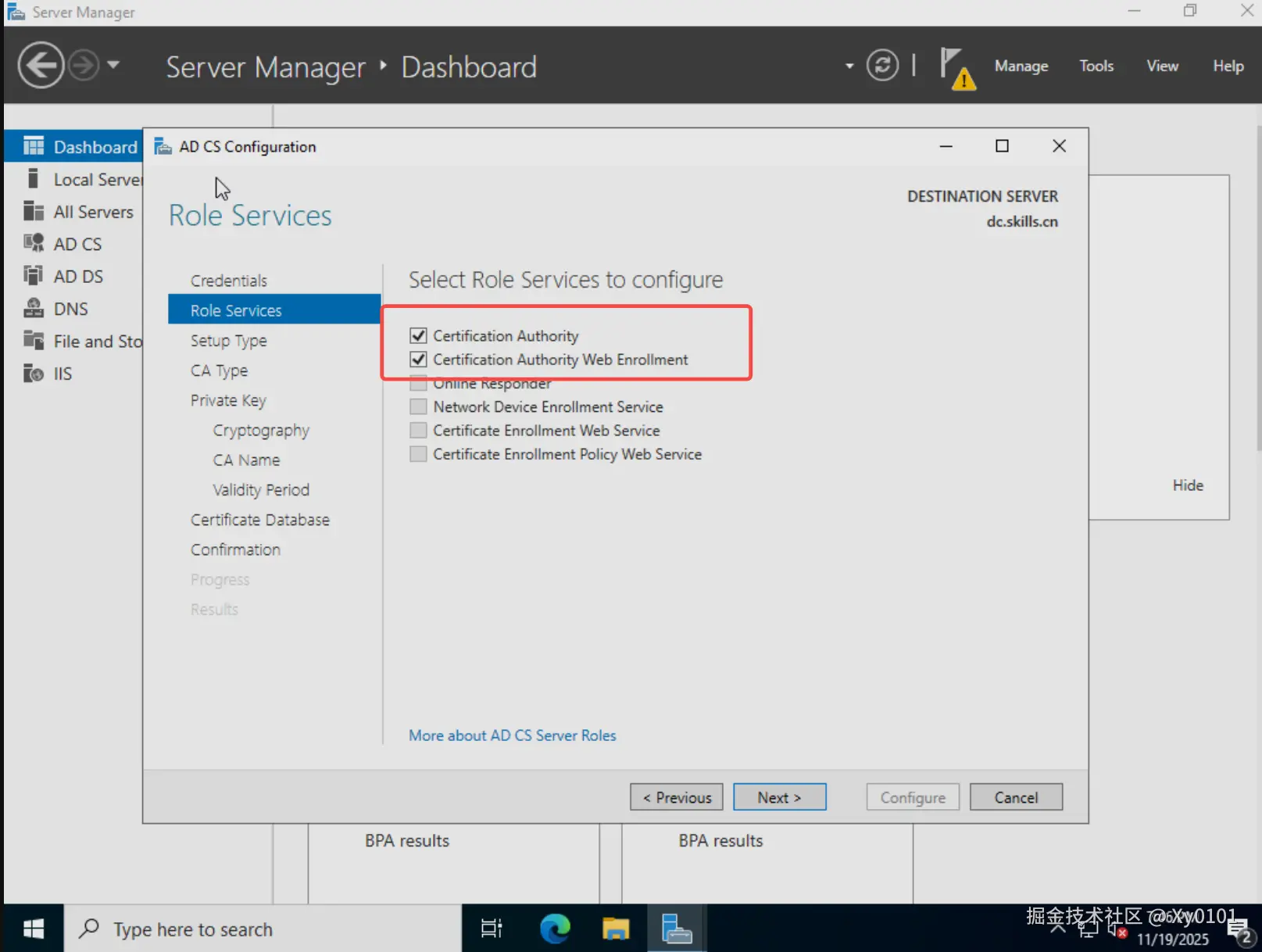
Task: Click the Server Manager title bar icon
Action: pyautogui.click(x=16, y=13)
